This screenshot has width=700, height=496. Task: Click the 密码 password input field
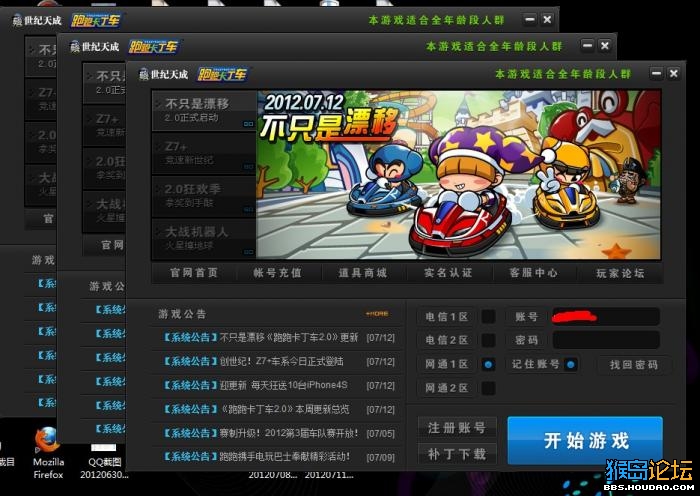click(x=606, y=340)
